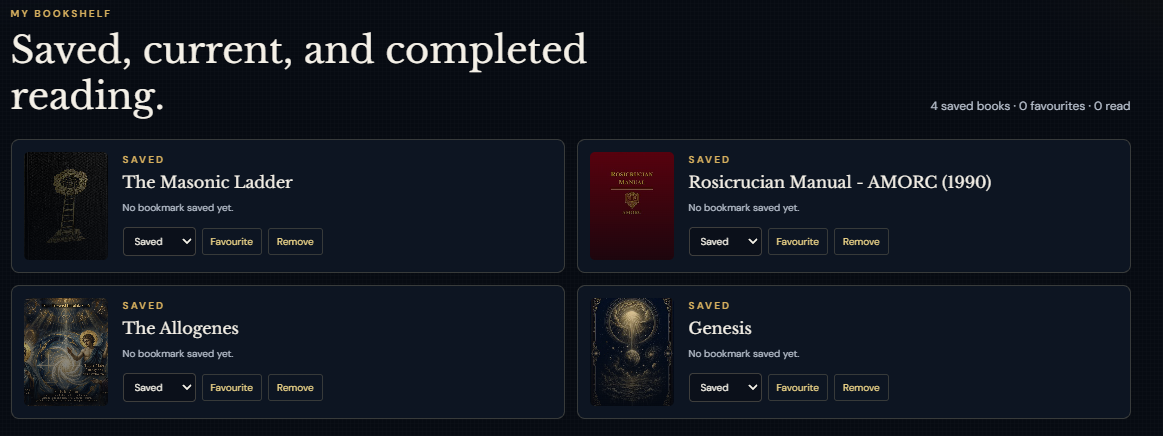This screenshot has height=436, width=1163.
Task: Open the Genesis cover image
Action: tap(632, 352)
